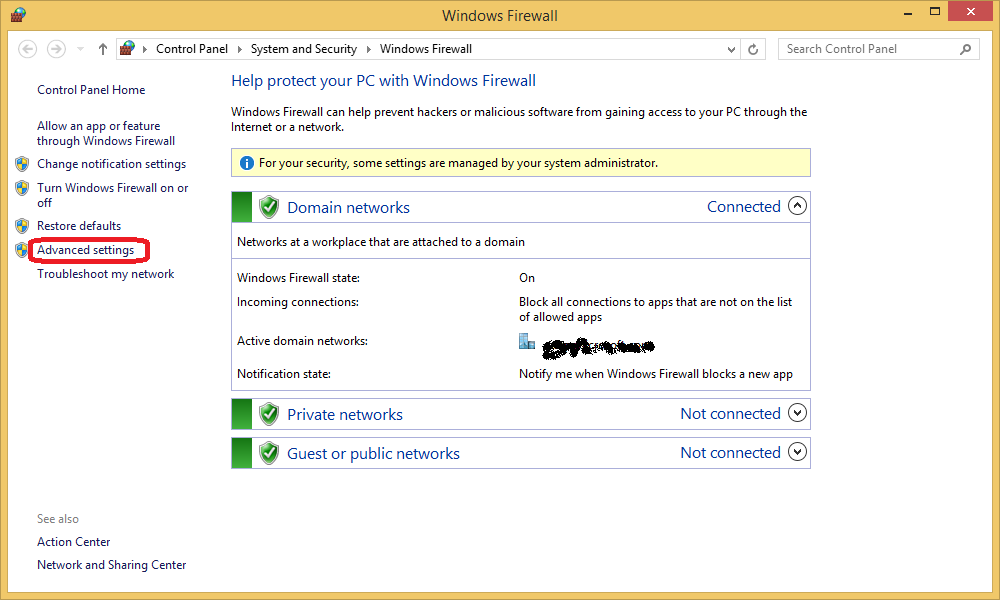
Task: Go up one level with the Up arrow
Action: (x=103, y=49)
